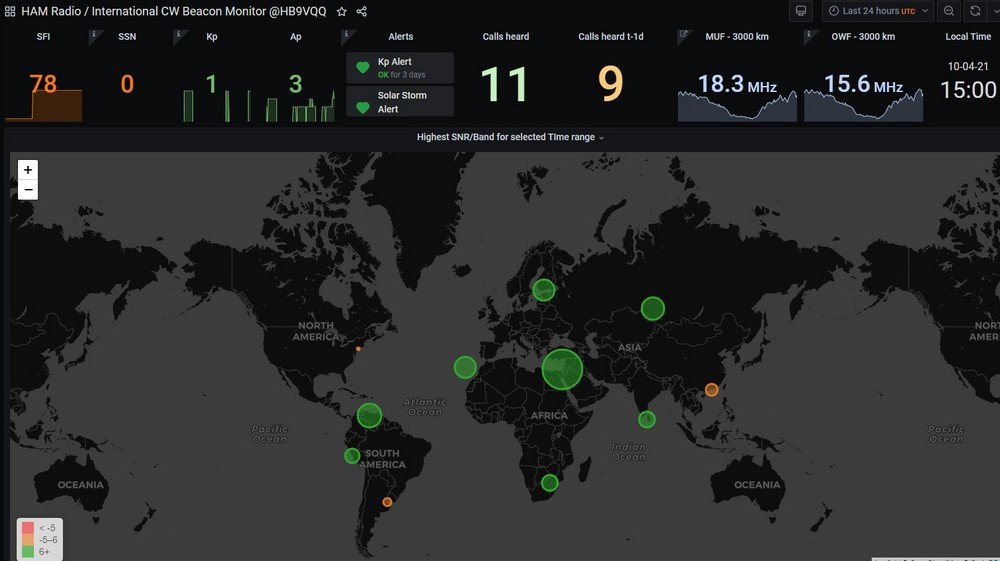Open the MUF panel external link icon

(x=683, y=36)
